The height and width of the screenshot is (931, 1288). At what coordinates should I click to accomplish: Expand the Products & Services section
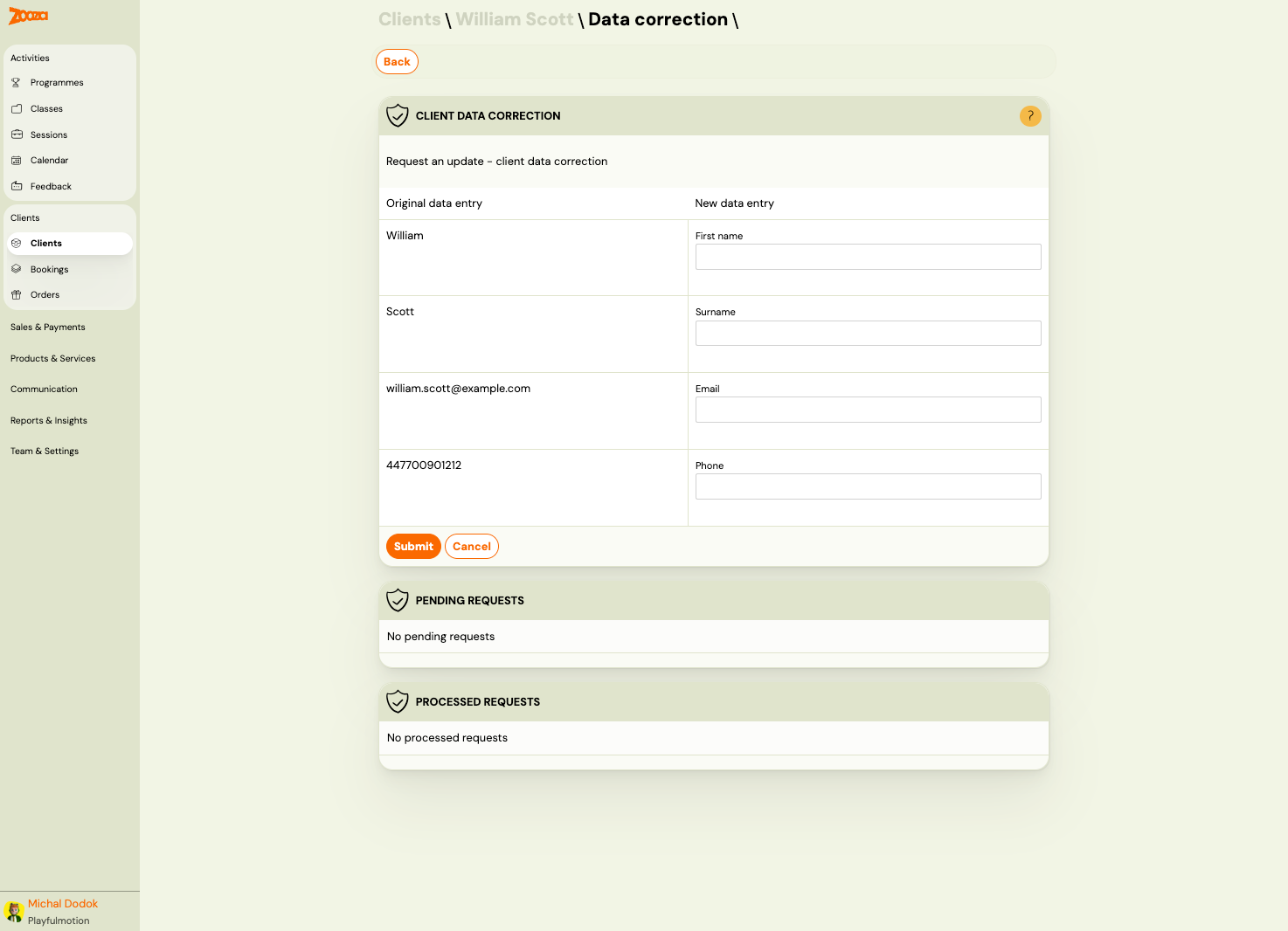click(x=52, y=358)
